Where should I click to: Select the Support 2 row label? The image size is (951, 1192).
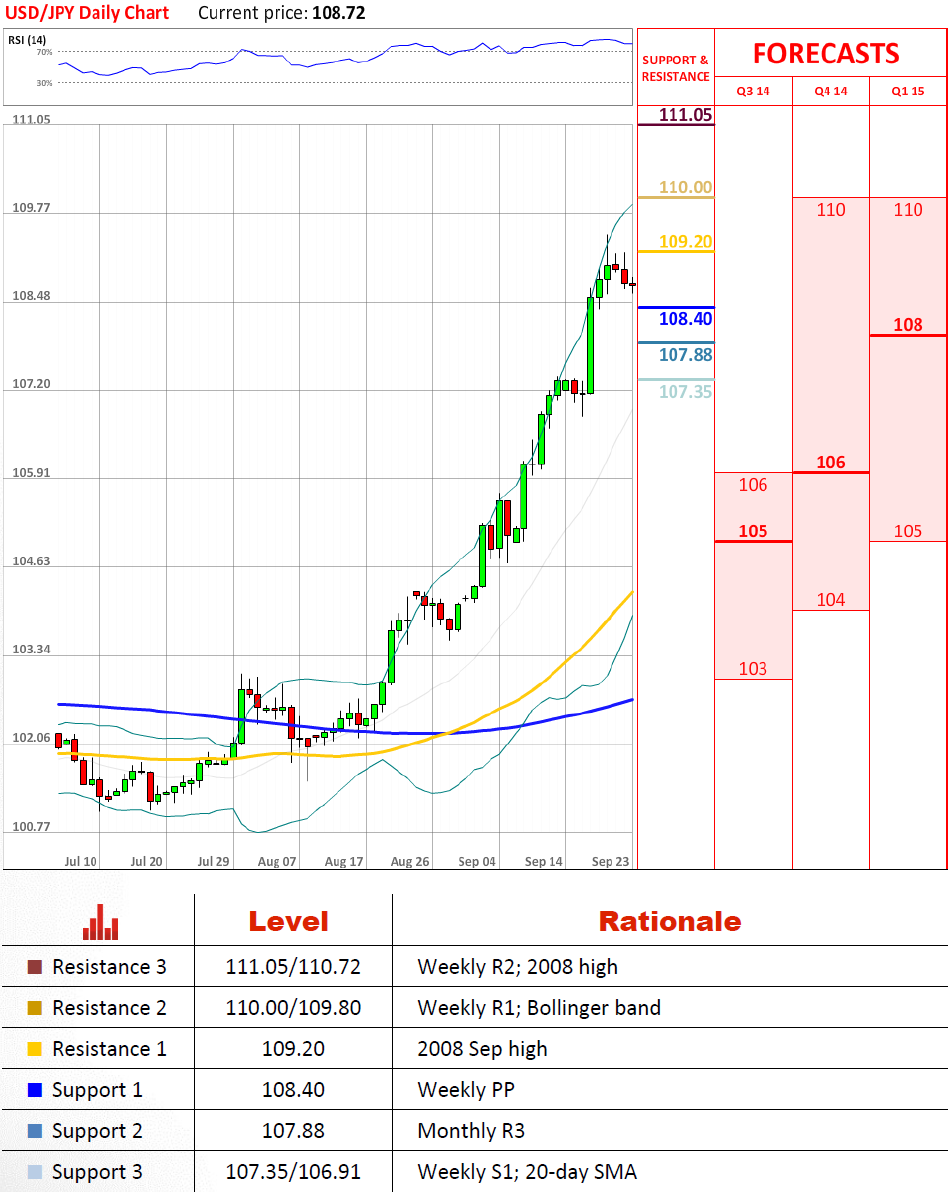(97, 1132)
